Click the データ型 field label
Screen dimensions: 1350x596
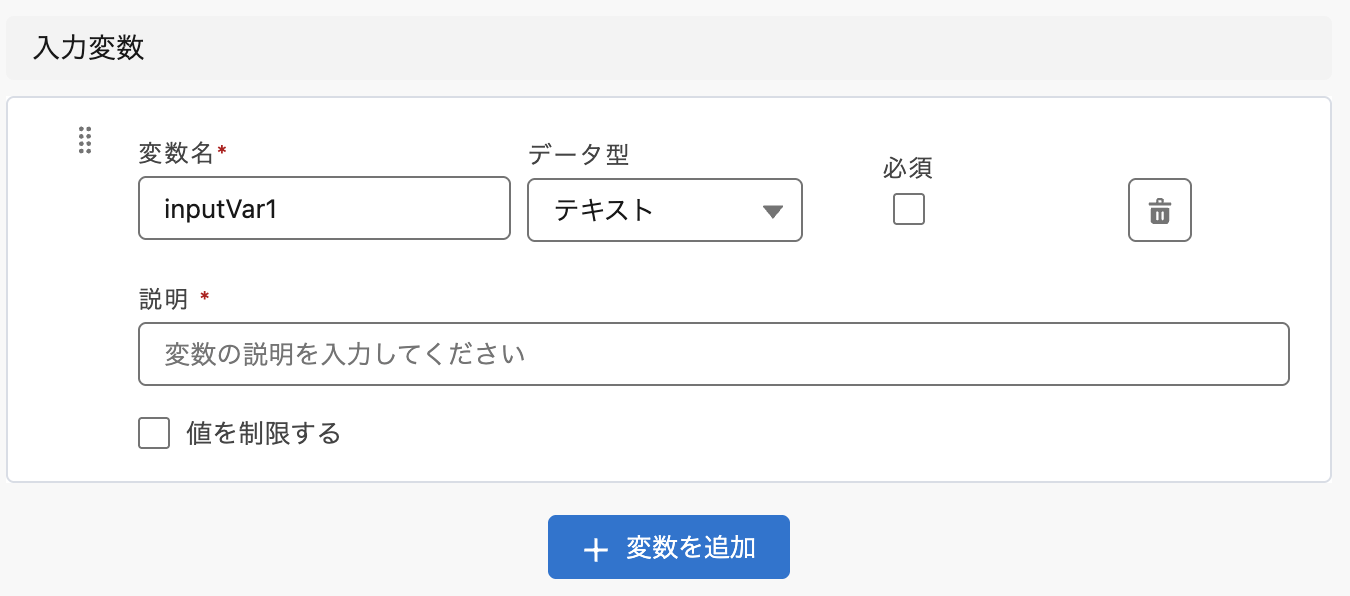578,153
